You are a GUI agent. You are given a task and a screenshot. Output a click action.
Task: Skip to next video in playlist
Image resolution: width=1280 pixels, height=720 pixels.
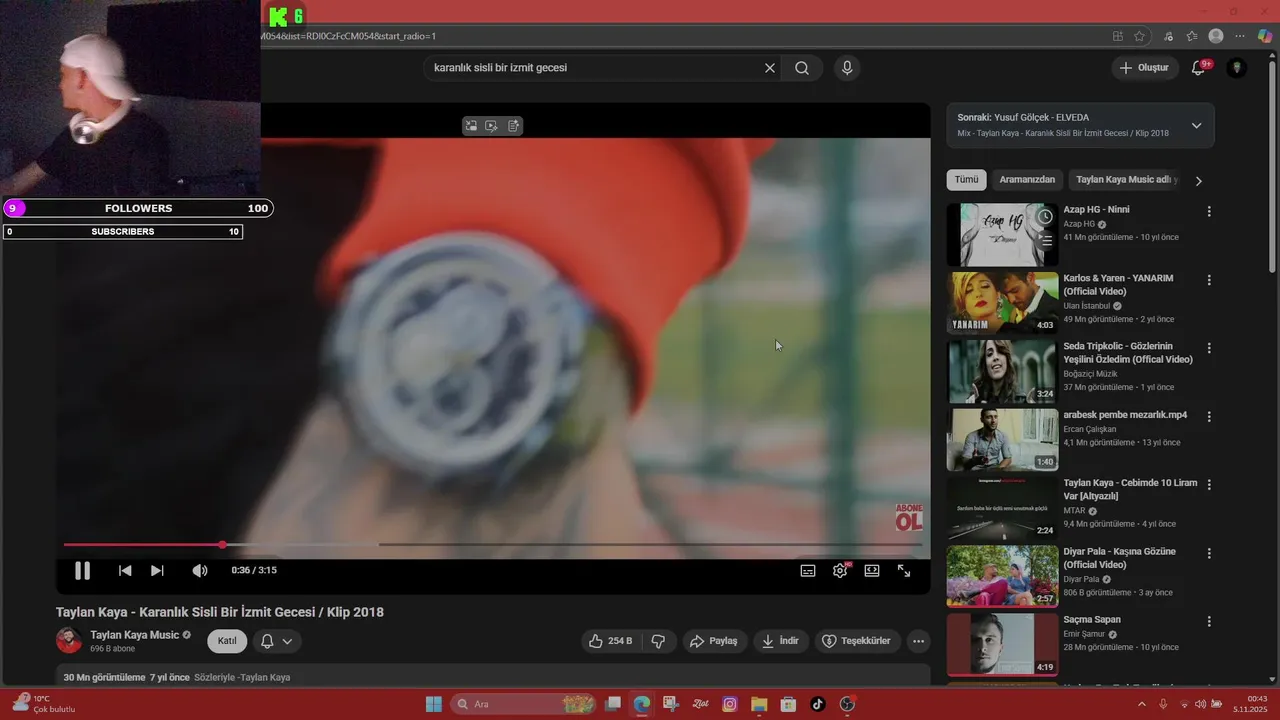click(x=157, y=570)
